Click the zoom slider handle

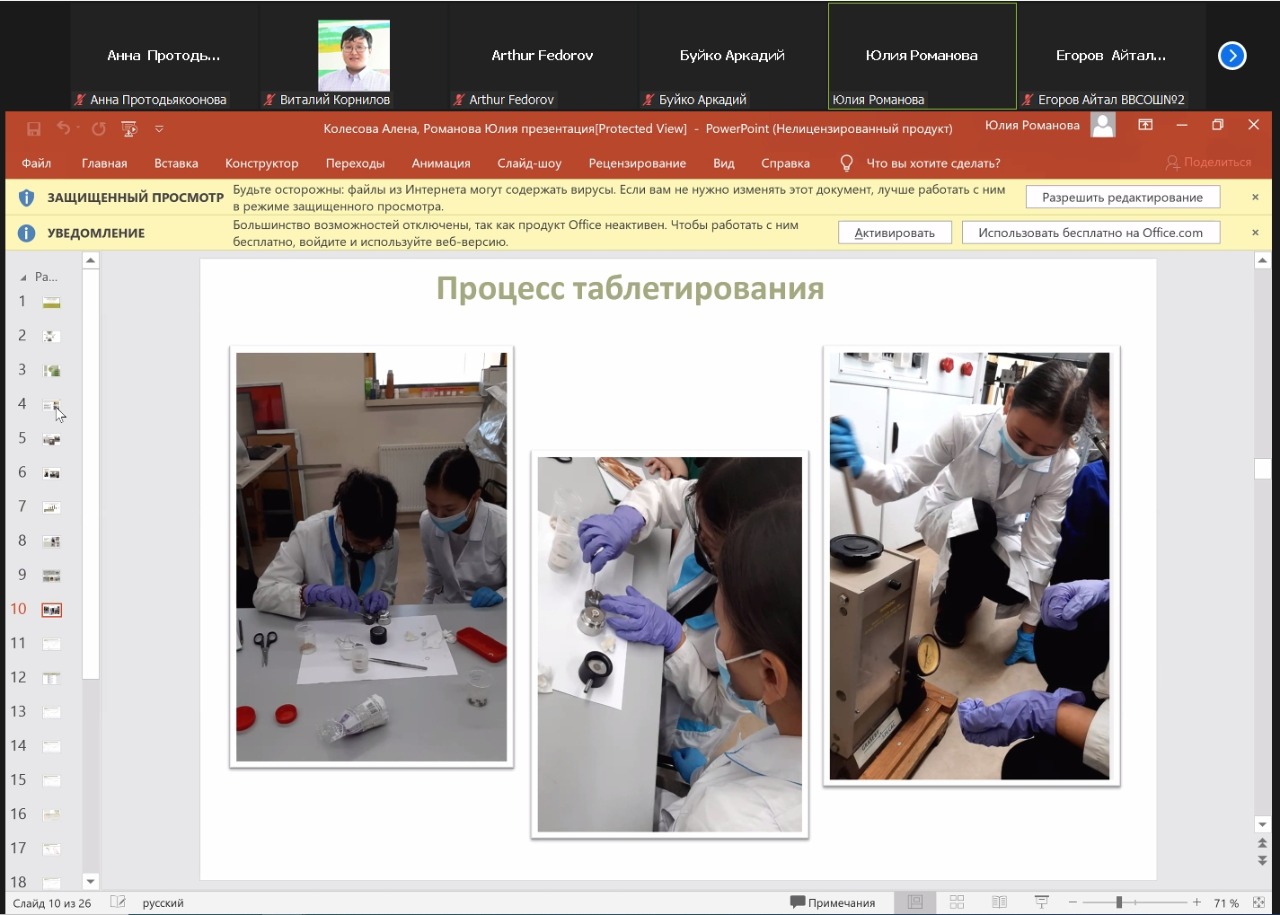[x=1119, y=902]
